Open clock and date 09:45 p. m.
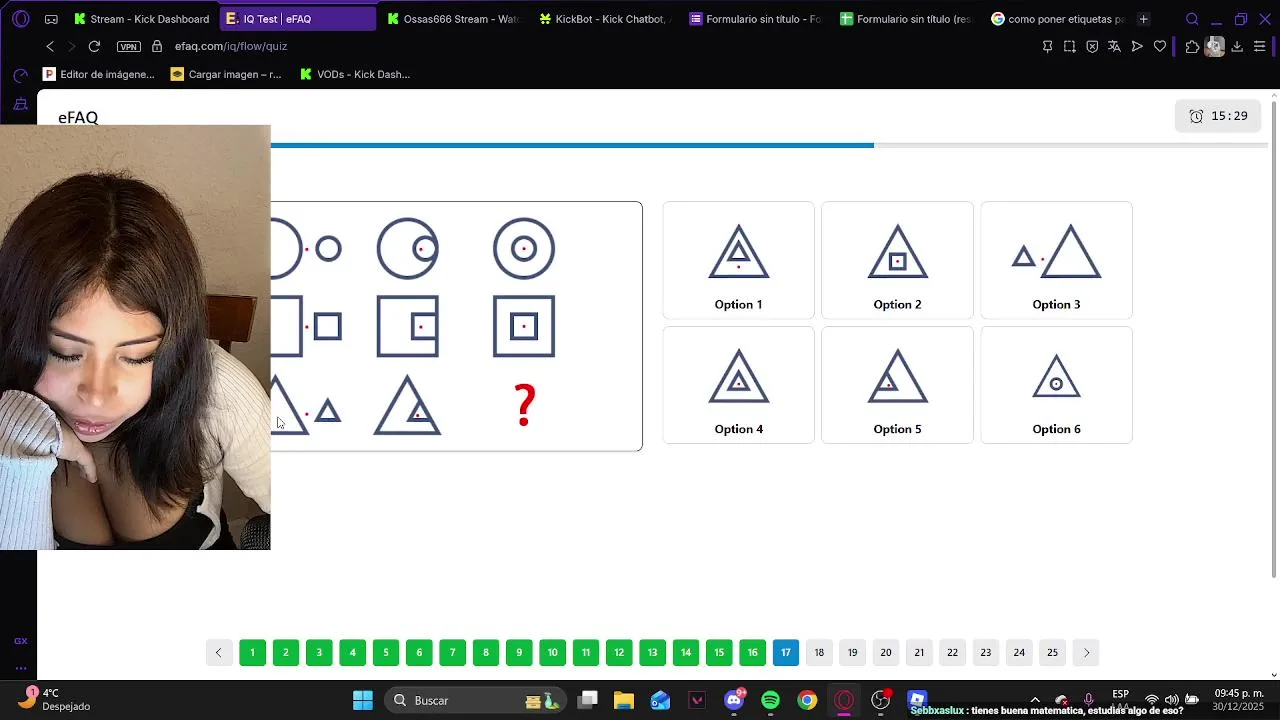This screenshot has height=720, width=1280. point(1240,700)
